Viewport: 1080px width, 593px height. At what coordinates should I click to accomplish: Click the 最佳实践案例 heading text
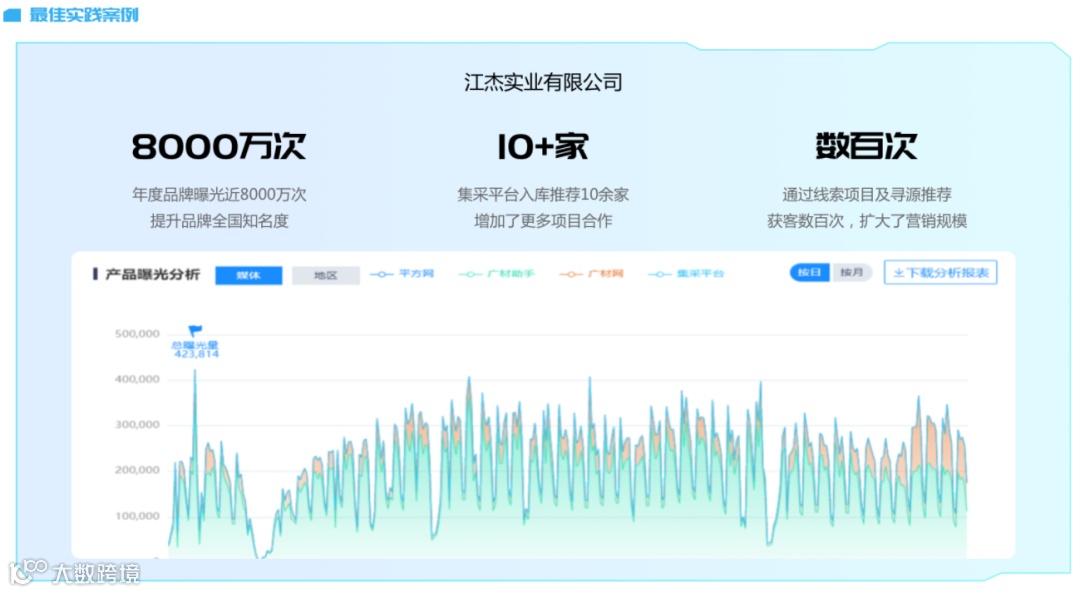pos(83,15)
